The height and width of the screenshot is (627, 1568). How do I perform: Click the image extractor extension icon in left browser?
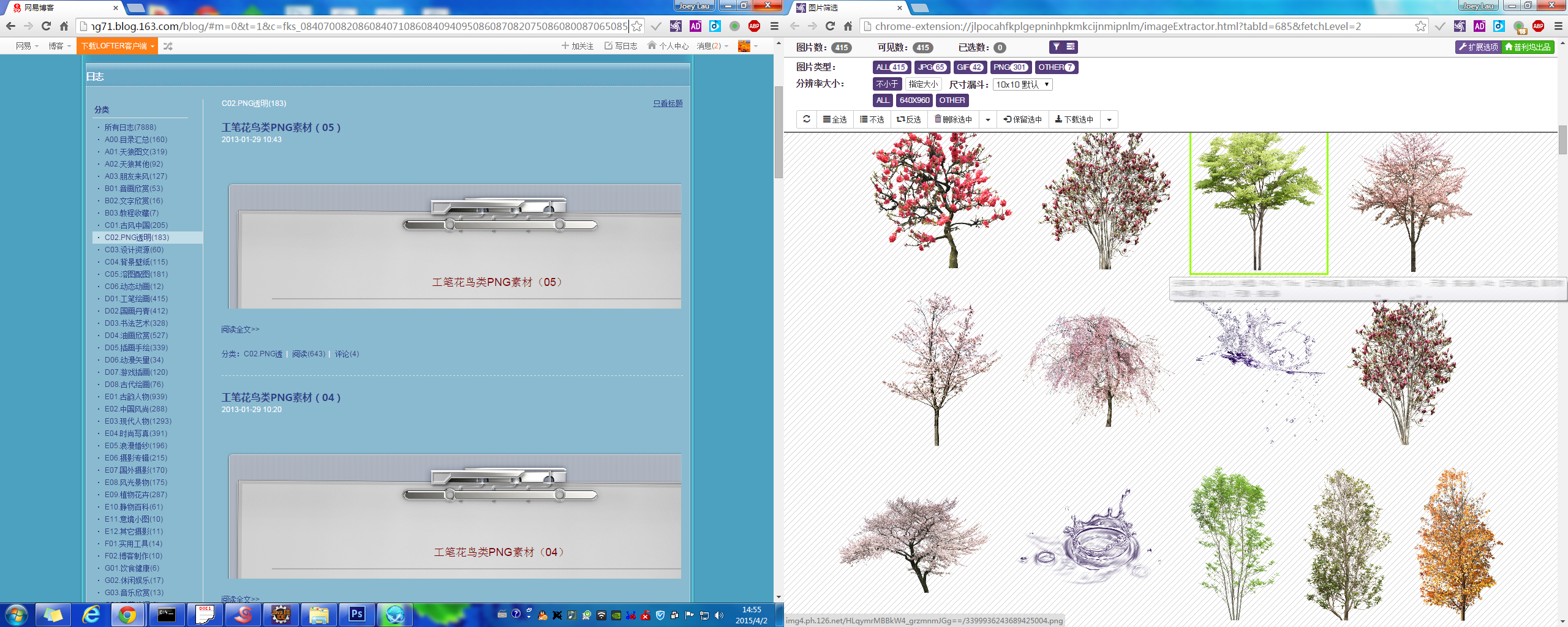click(x=676, y=26)
